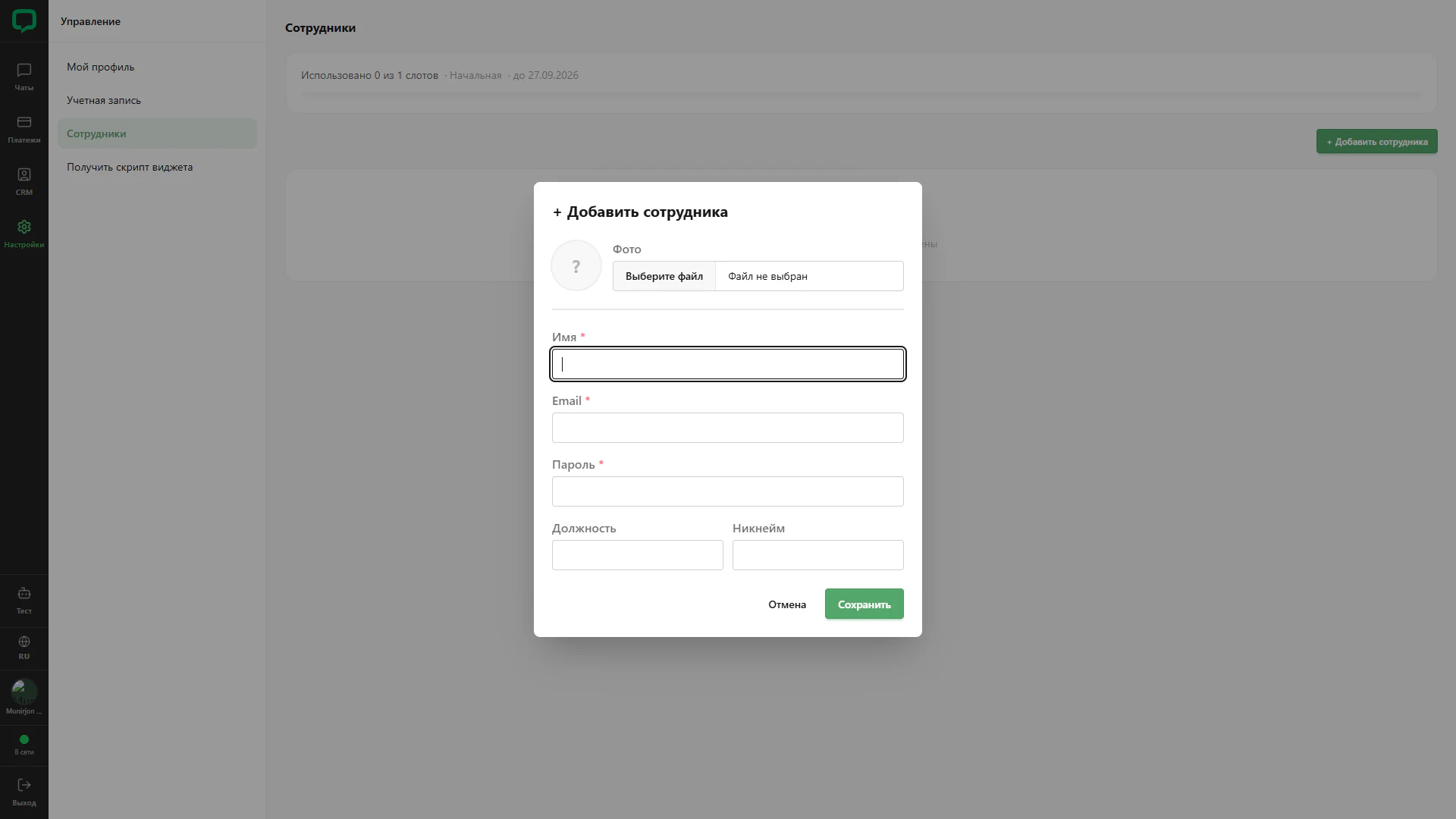
Task: Click the Сохранить button
Action: (864, 604)
